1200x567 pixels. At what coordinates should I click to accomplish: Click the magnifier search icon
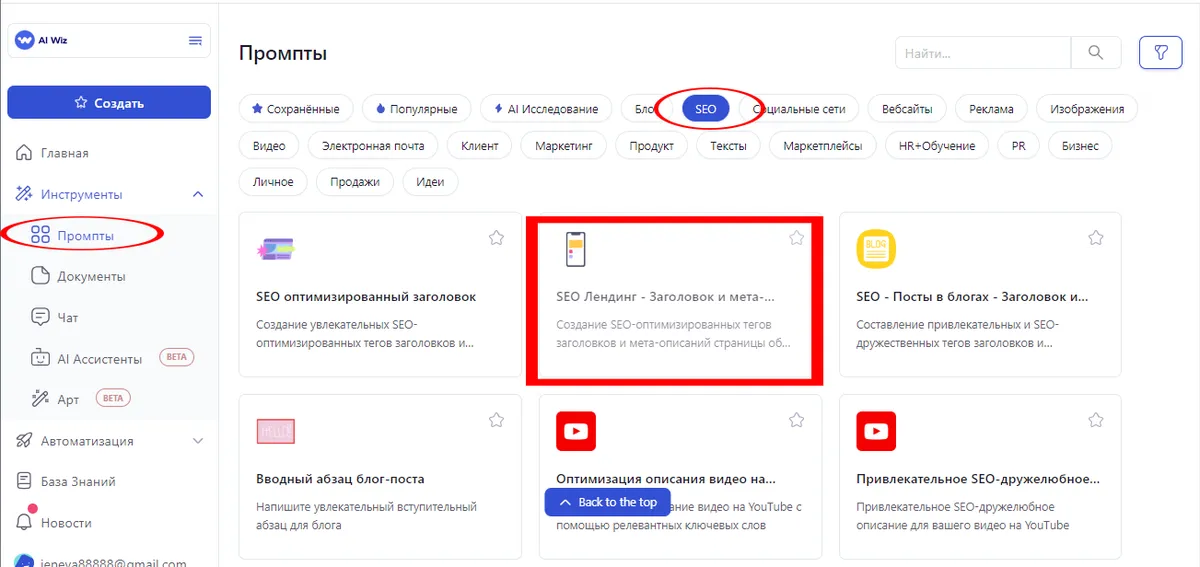1096,53
